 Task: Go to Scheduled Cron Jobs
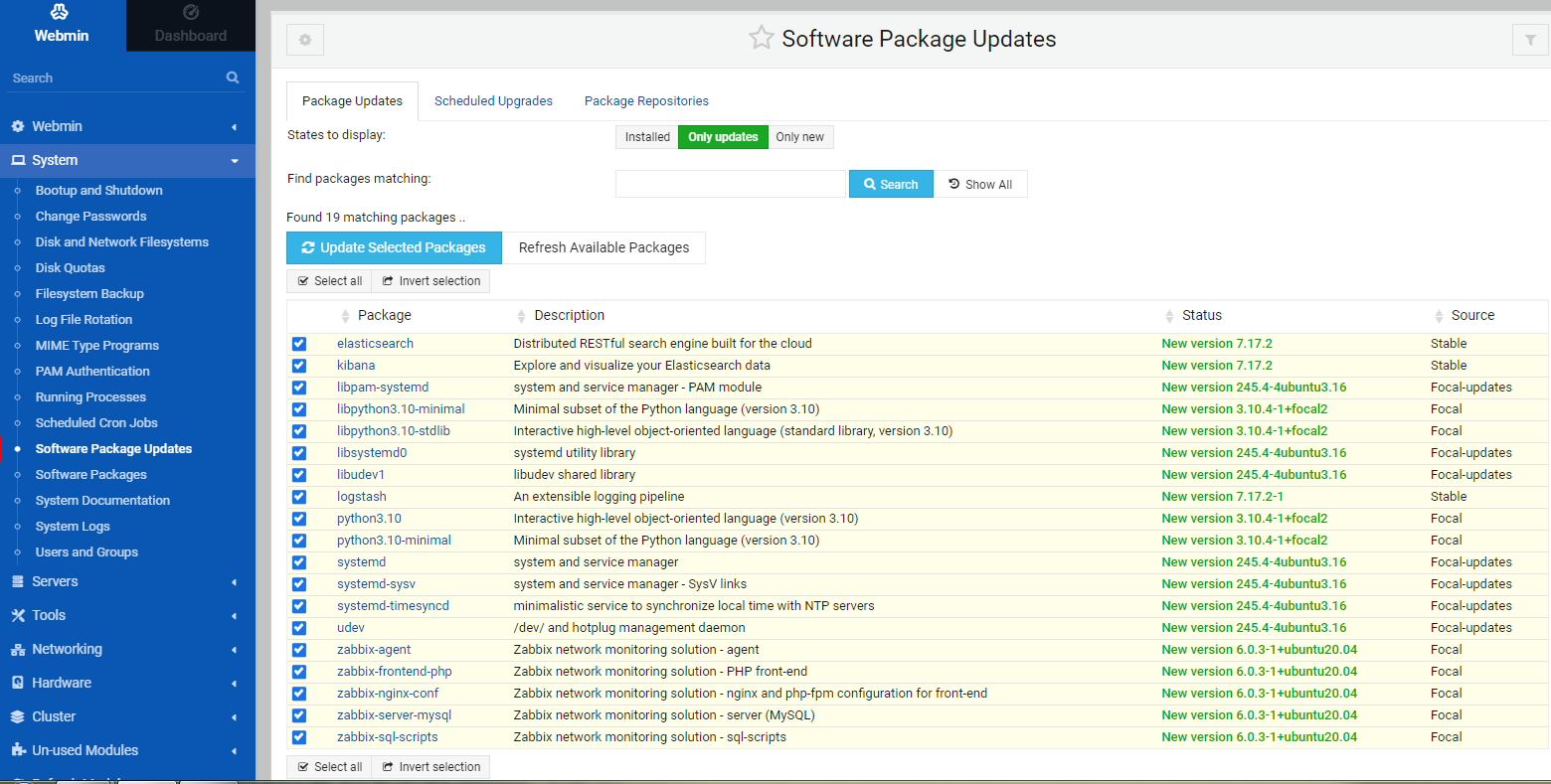pyautogui.click(x=96, y=422)
